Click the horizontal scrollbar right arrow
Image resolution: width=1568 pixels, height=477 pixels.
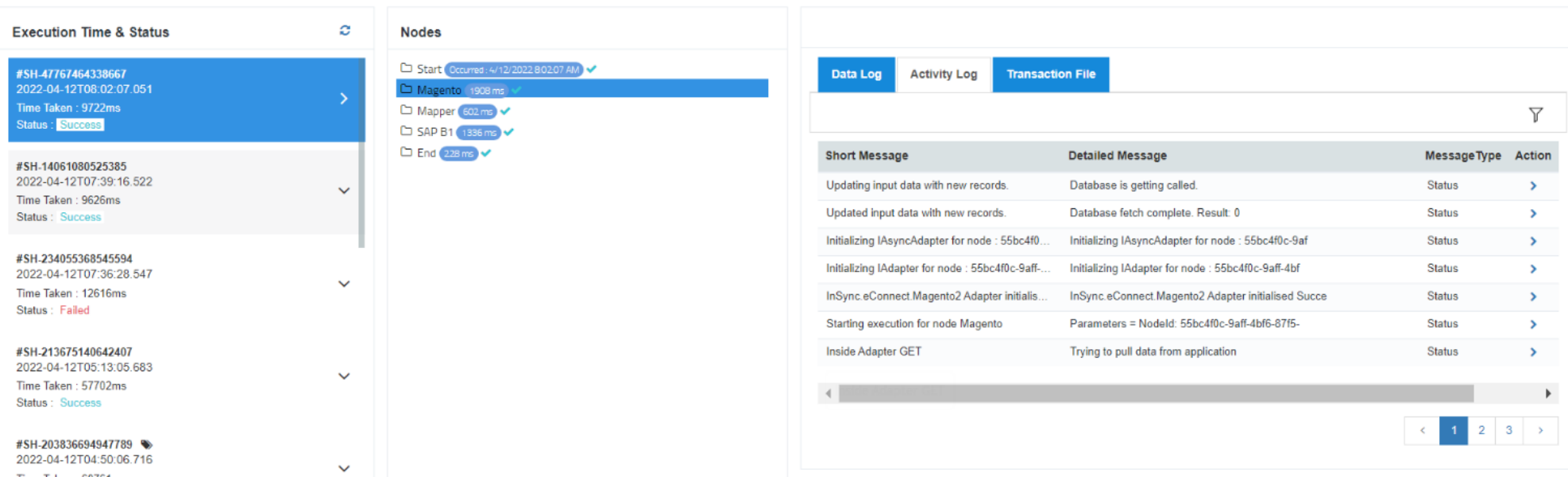(1547, 394)
